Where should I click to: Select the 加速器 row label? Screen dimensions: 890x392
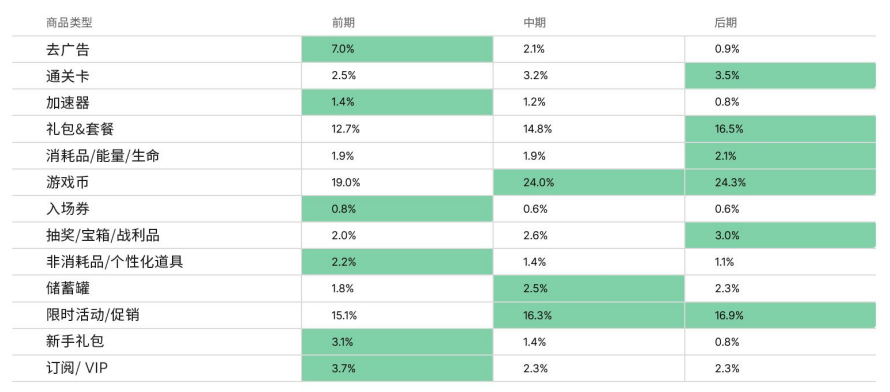point(68,103)
